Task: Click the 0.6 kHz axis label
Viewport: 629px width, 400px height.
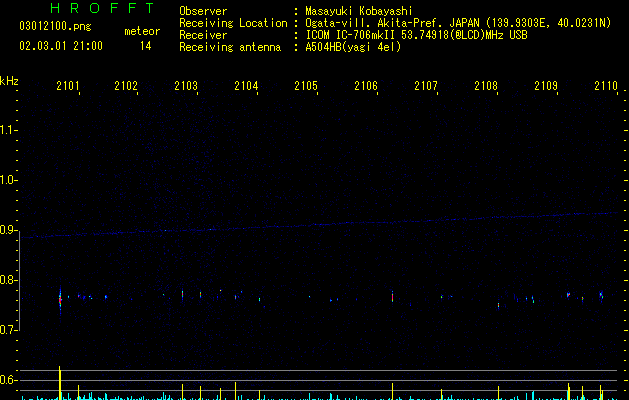Action: [8, 380]
